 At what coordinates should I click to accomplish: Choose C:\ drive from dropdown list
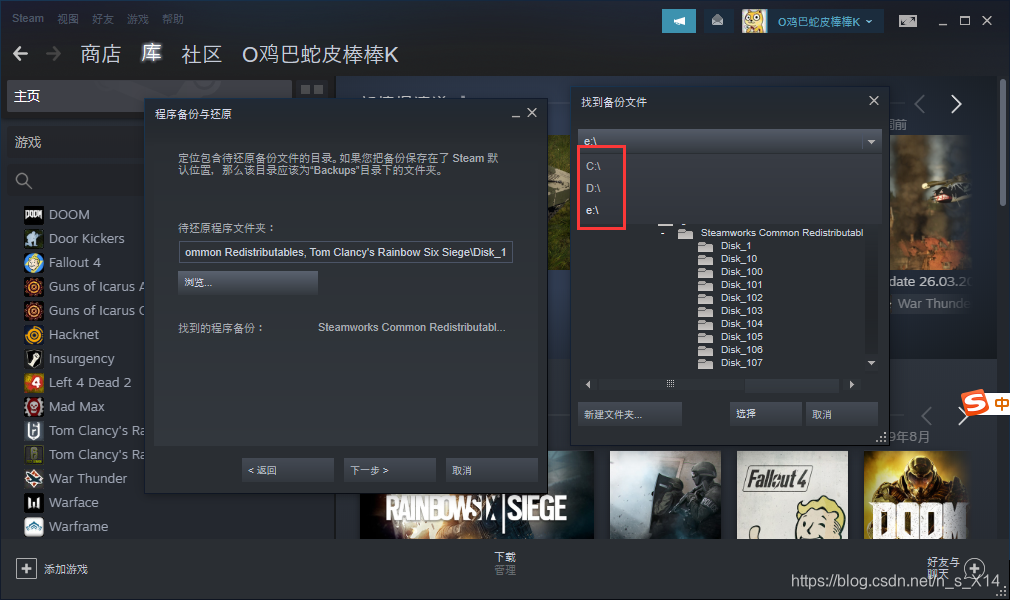pyautogui.click(x=593, y=166)
